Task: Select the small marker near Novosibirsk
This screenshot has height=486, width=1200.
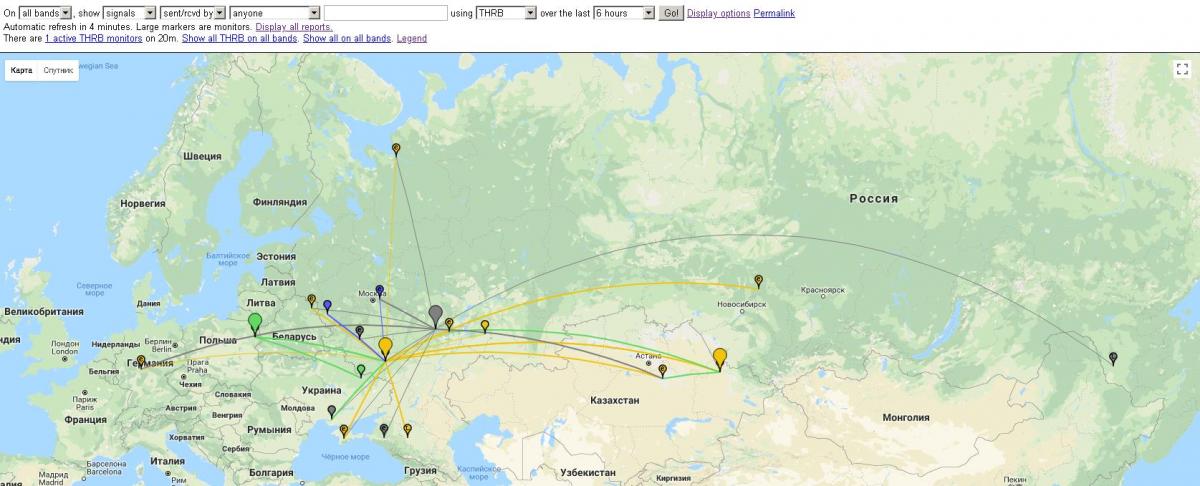Action: 758,280
